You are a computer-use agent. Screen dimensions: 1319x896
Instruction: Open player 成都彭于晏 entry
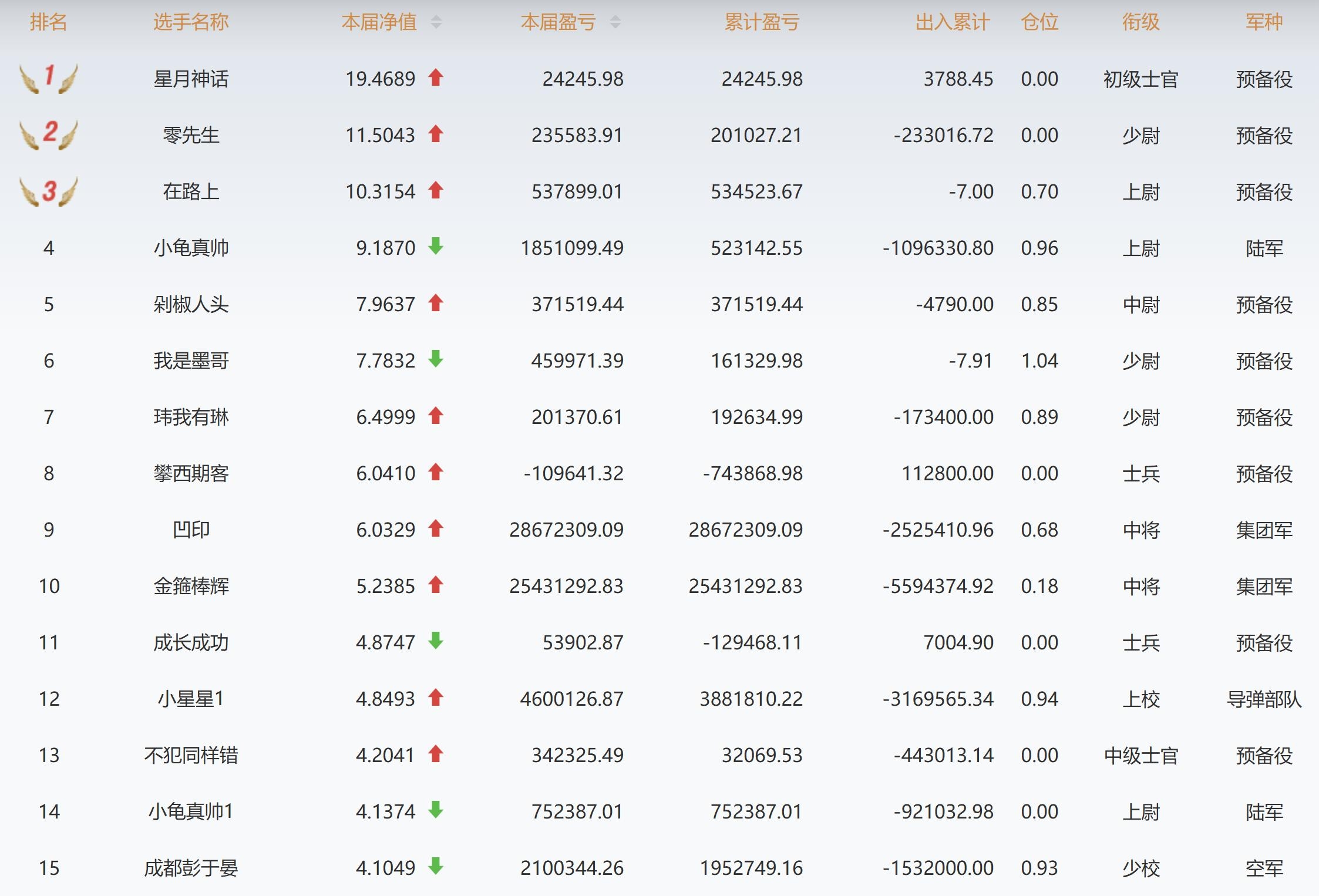click(191, 868)
